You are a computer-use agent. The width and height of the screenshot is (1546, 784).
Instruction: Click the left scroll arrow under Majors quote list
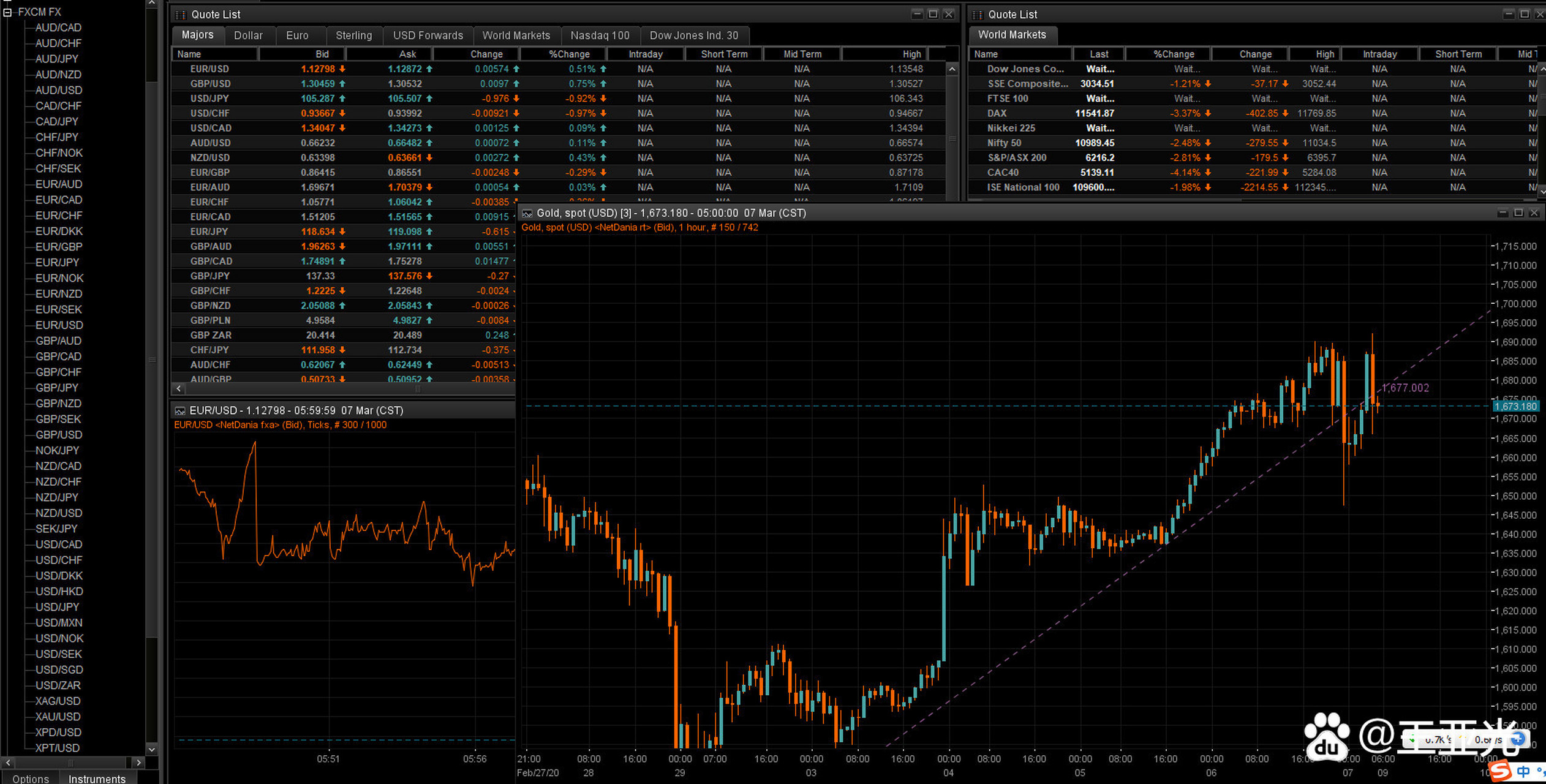point(179,388)
